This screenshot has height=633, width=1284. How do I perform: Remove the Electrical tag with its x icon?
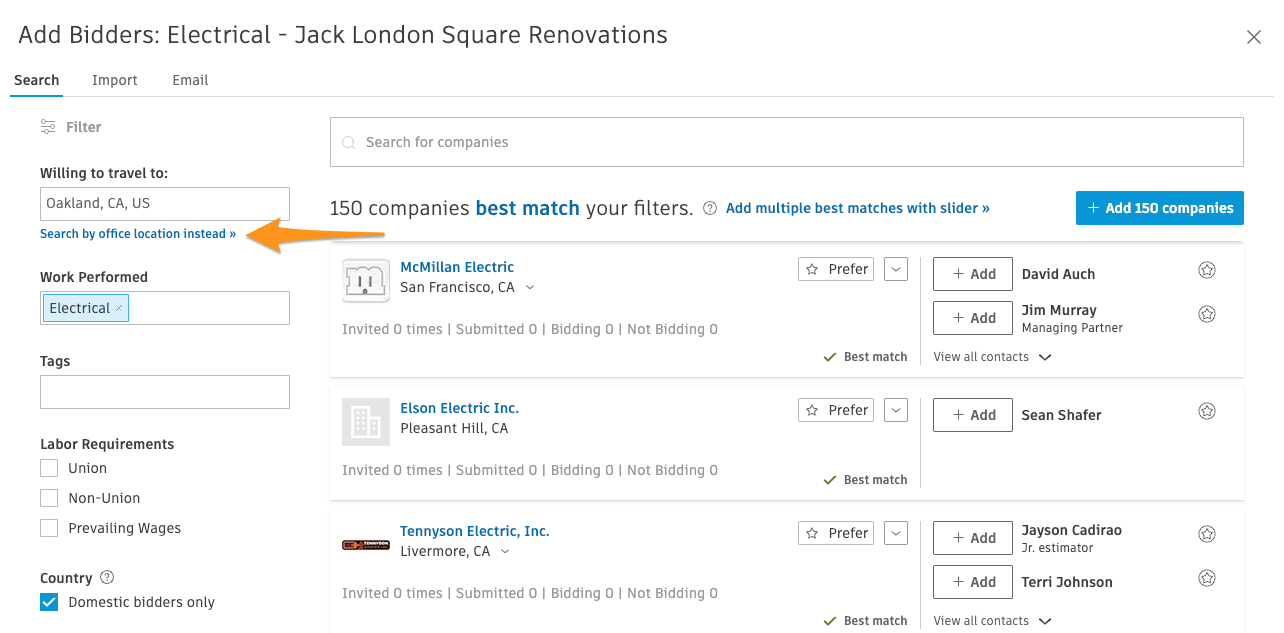[118, 307]
